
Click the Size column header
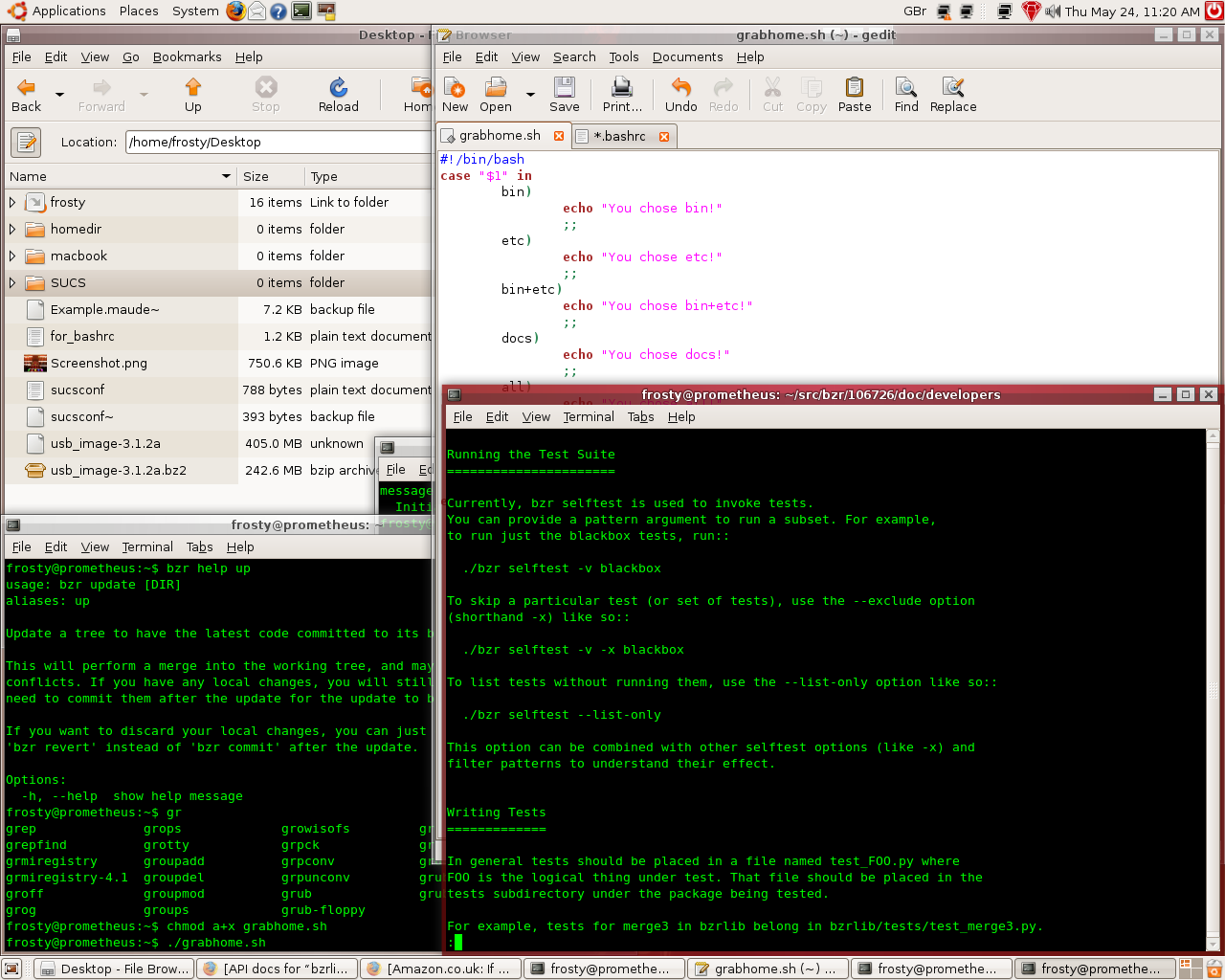[x=256, y=177]
